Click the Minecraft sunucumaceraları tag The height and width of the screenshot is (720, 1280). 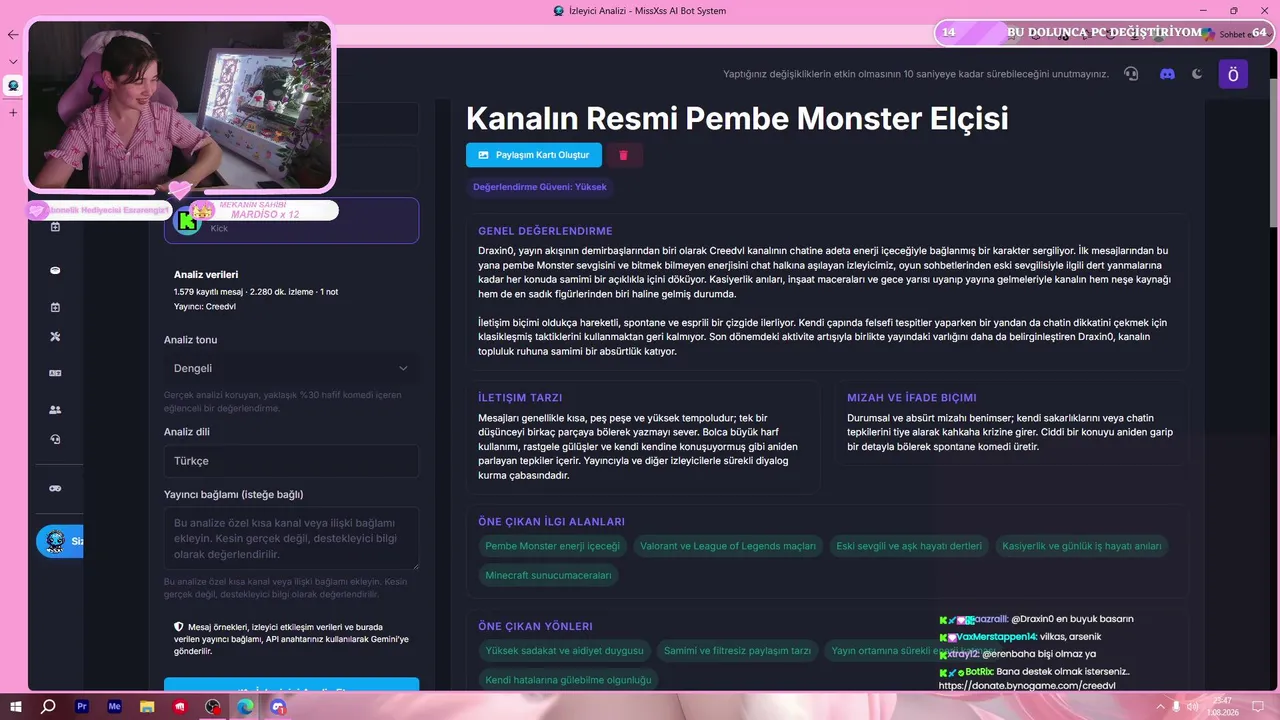point(548,575)
